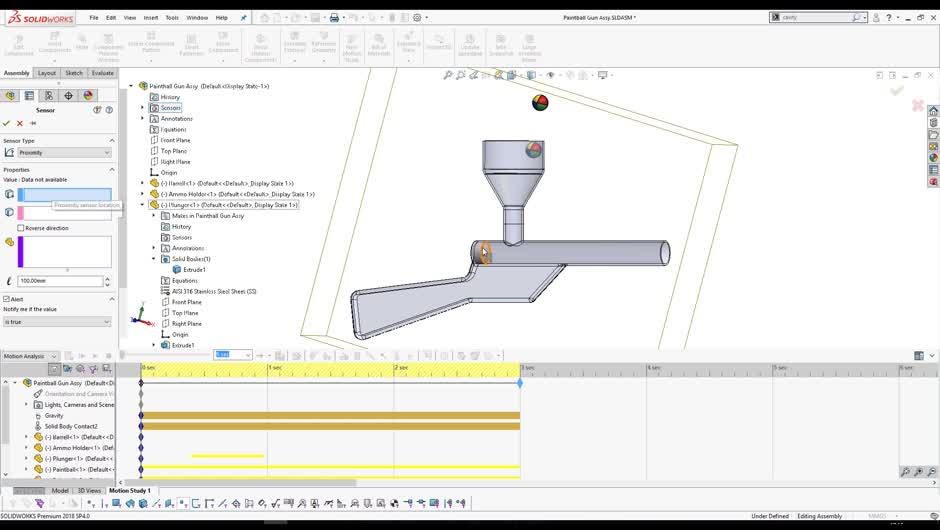Toggle the Alert checkbox
This screenshot has width=940, height=530.
6,299
